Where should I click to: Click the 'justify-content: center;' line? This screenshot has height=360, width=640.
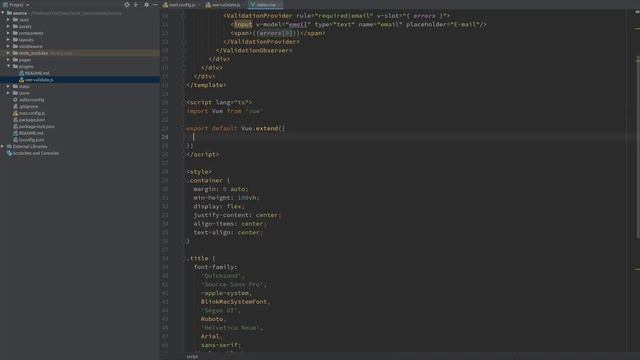[237, 215]
